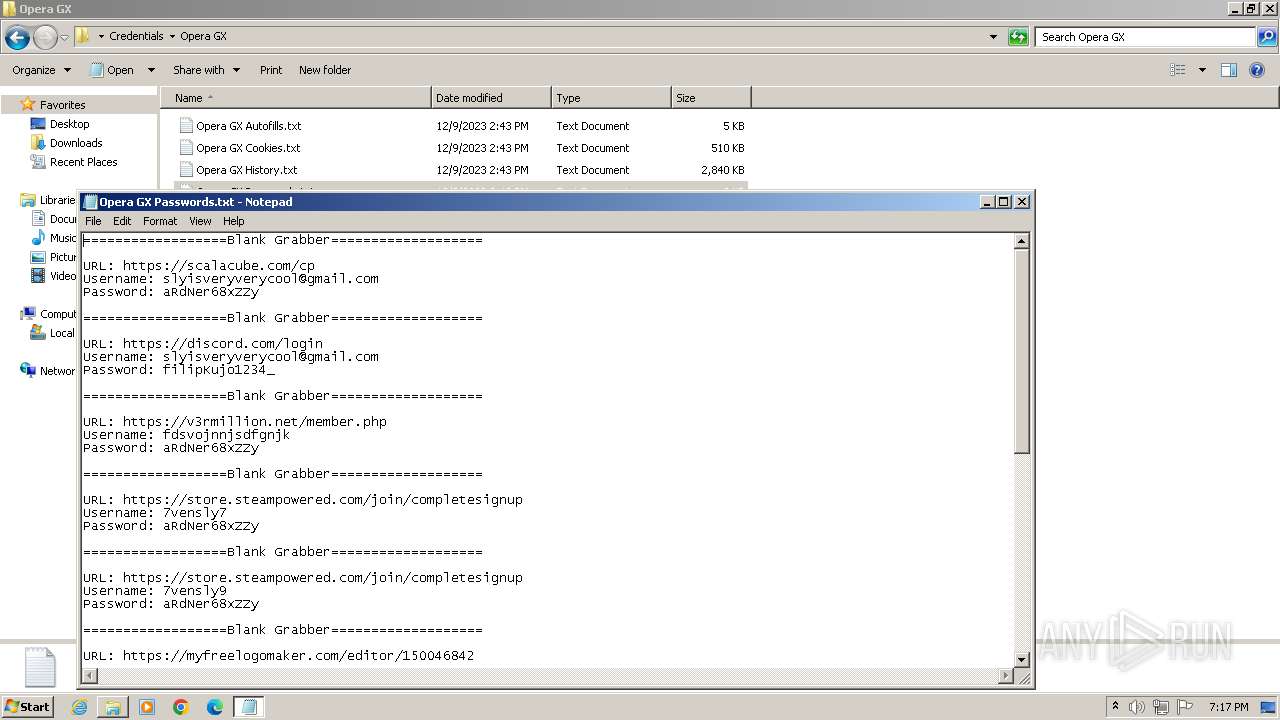
Task: Switch to the Notepad taskbar button
Action: click(249, 707)
